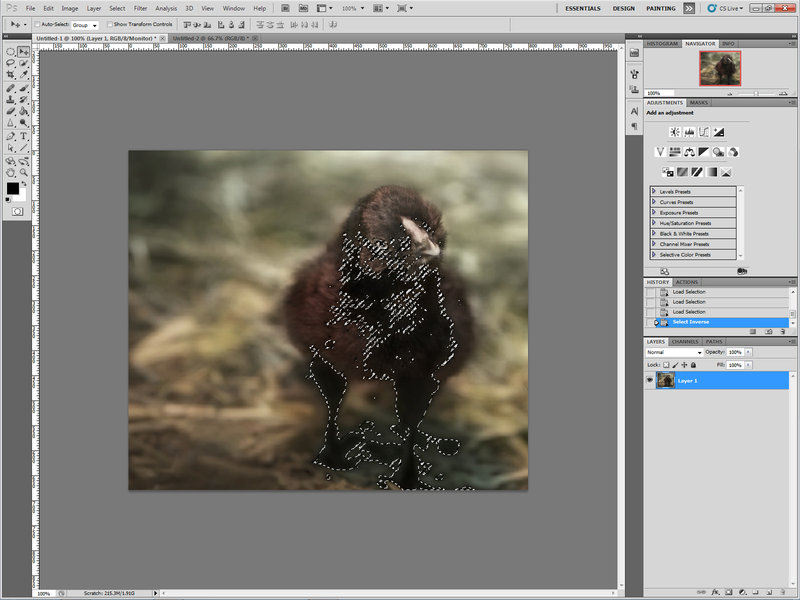This screenshot has width=800, height=600.
Task: Switch to the Histogram tab
Action: pyautogui.click(x=662, y=43)
